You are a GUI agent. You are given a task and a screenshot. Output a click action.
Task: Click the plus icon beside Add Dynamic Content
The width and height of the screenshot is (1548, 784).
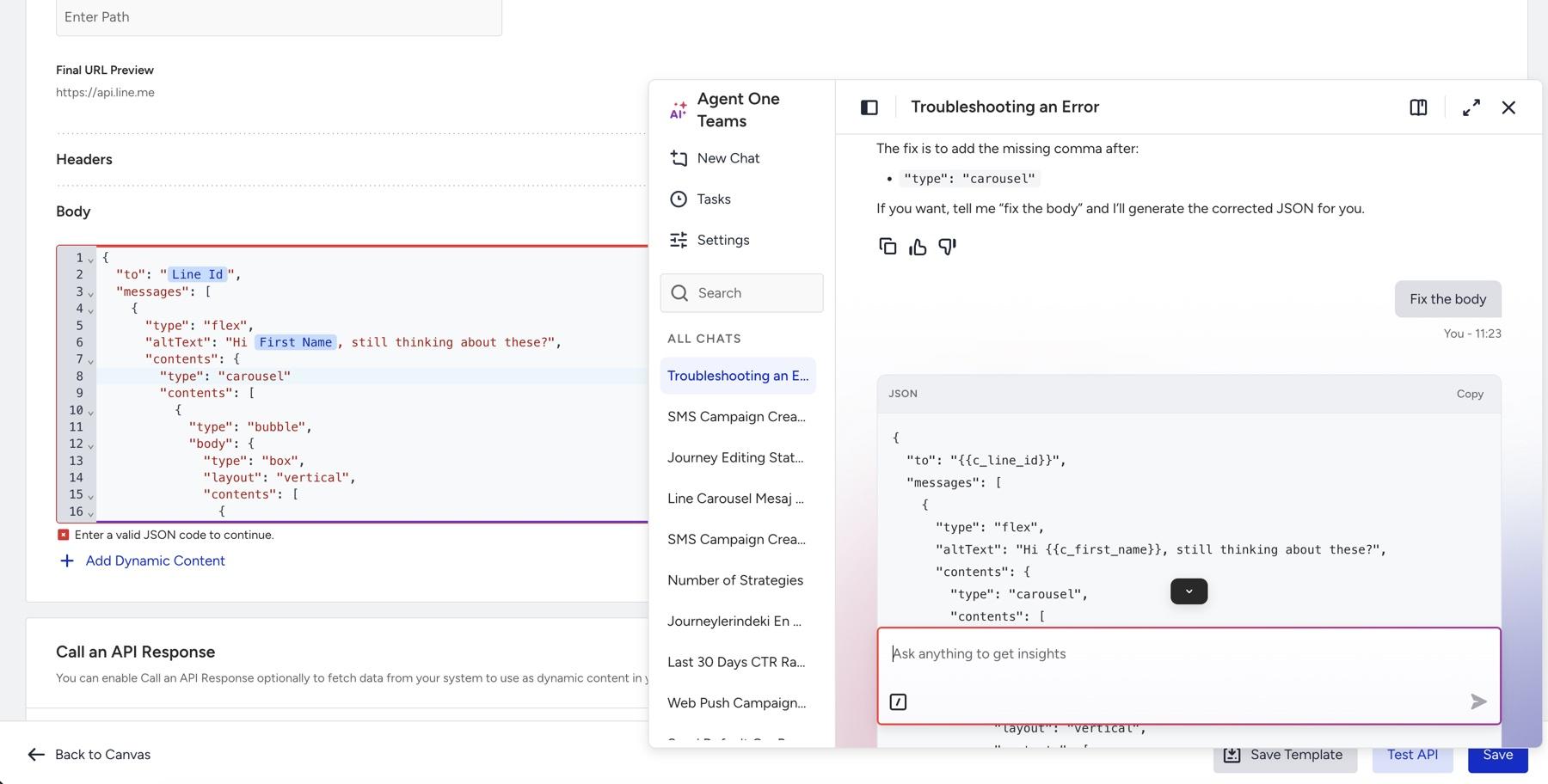point(67,560)
